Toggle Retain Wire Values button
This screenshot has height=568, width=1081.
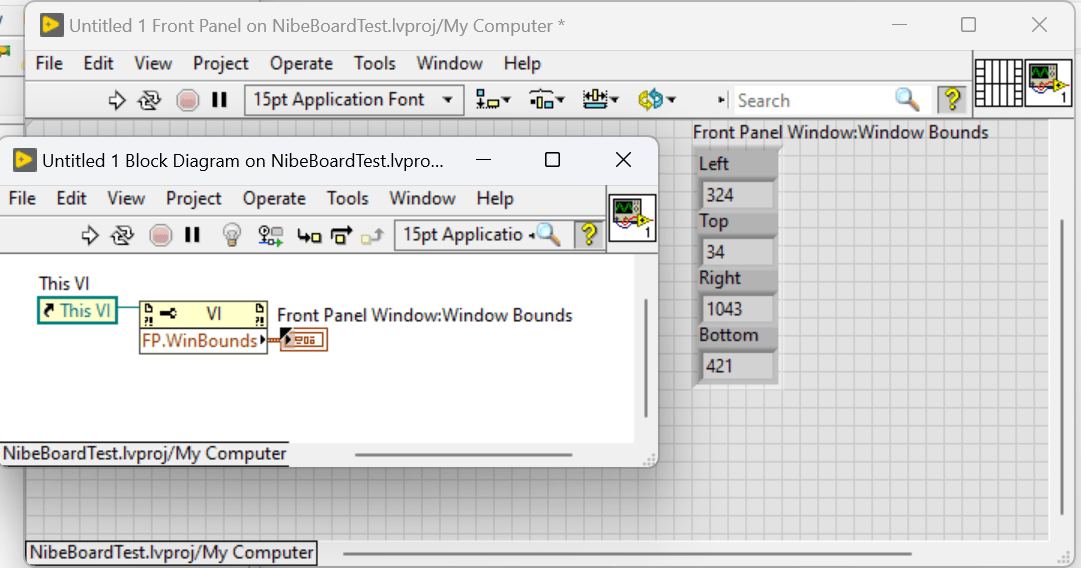[x=270, y=236]
